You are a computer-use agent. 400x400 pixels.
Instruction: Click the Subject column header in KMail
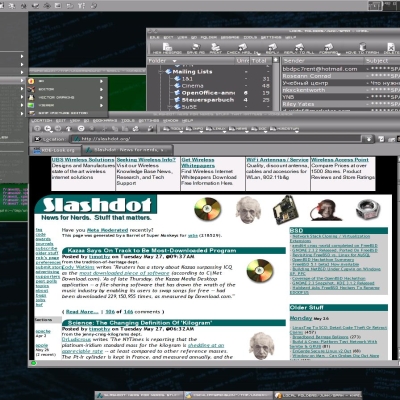coord(382,61)
